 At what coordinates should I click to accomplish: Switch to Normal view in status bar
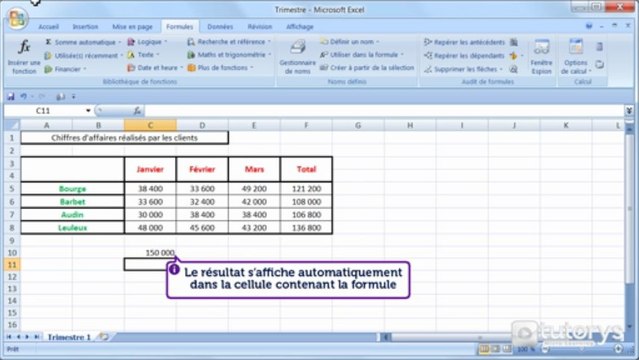(x=484, y=349)
